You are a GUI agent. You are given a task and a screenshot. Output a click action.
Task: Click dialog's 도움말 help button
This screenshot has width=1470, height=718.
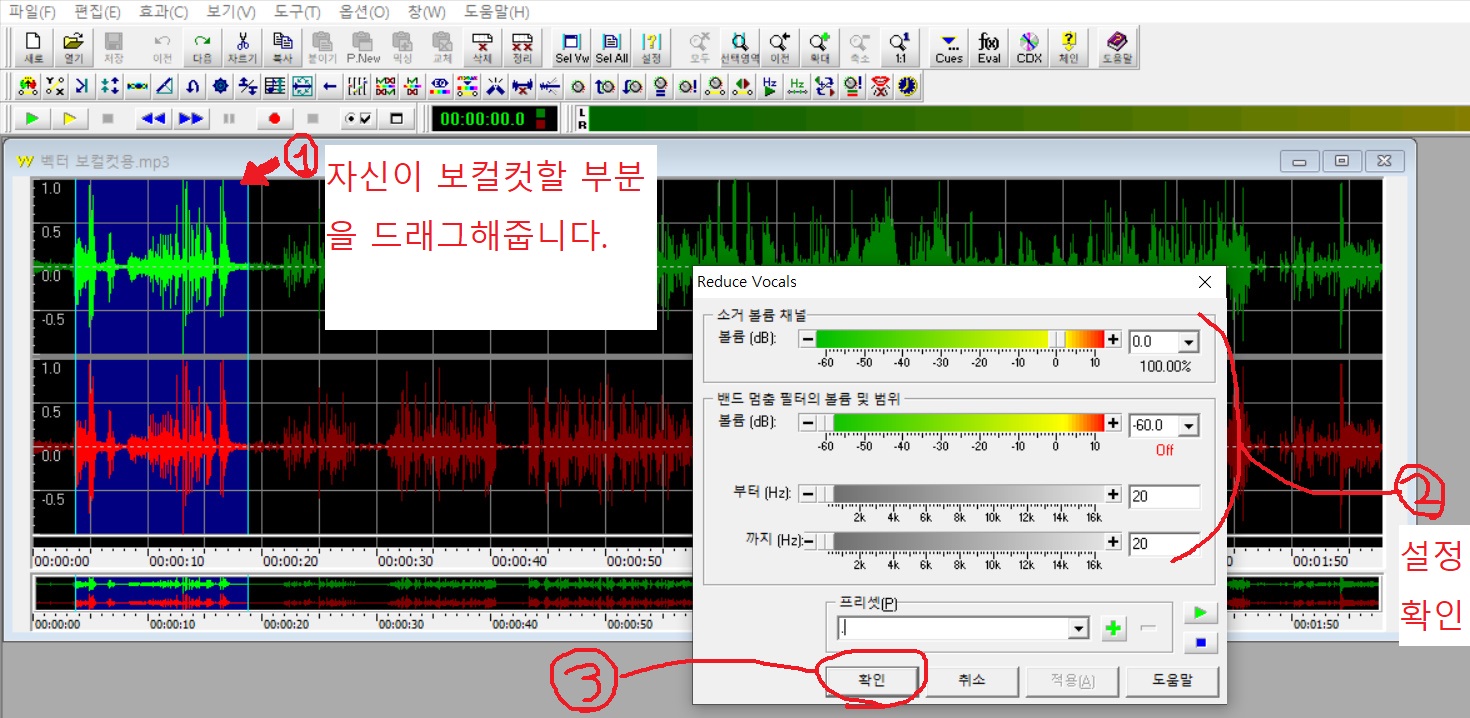[1172, 681]
